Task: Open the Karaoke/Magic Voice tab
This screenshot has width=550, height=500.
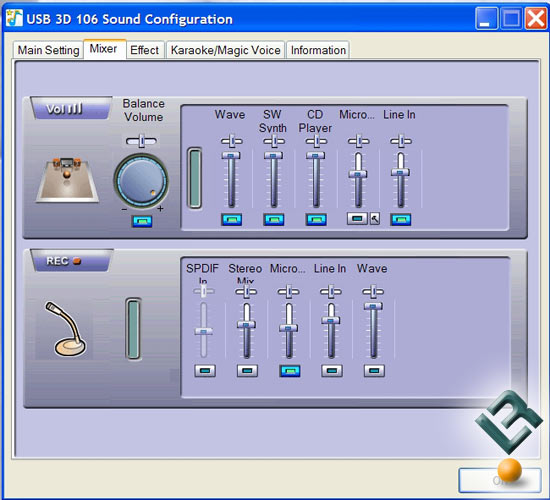Action: (225, 50)
